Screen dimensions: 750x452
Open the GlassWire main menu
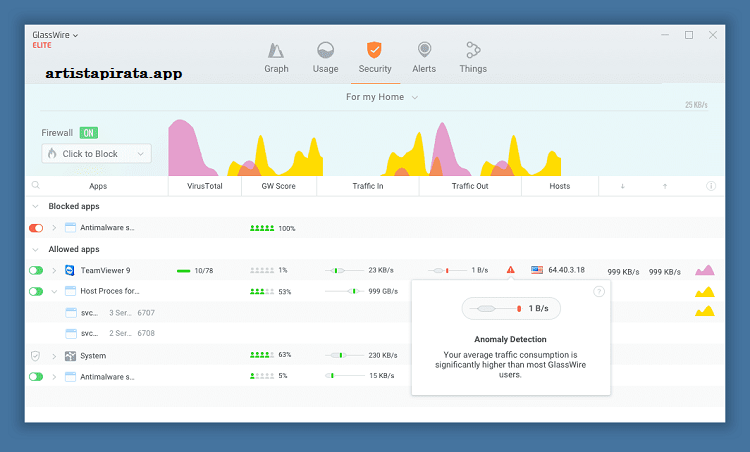(54, 35)
